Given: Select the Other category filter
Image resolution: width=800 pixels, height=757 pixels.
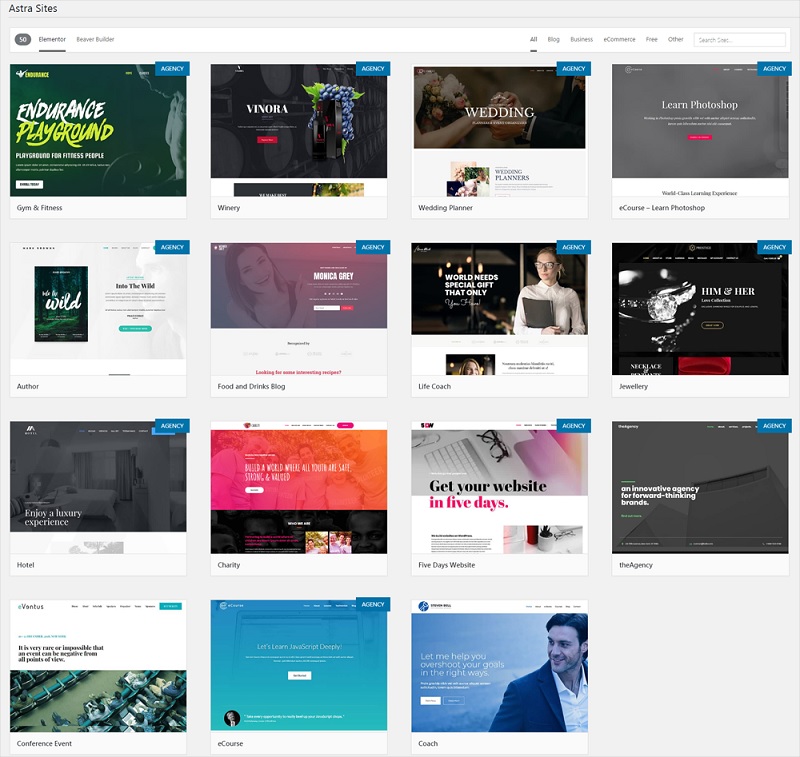Looking at the screenshot, I should click(x=676, y=40).
